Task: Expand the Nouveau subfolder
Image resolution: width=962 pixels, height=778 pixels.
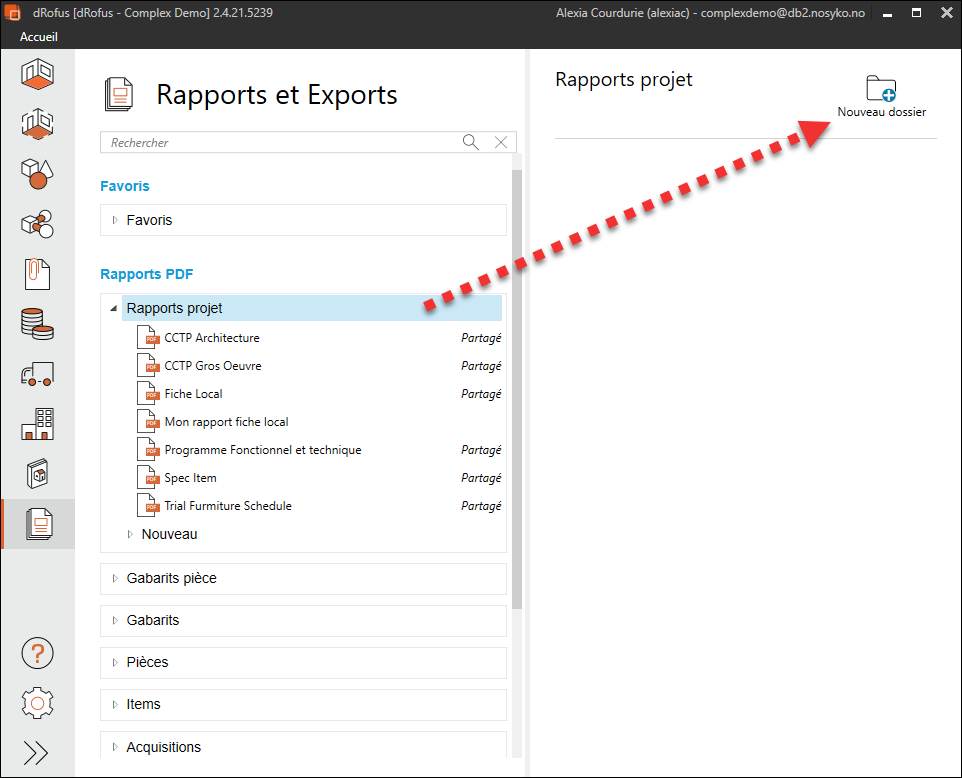Action: point(130,534)
